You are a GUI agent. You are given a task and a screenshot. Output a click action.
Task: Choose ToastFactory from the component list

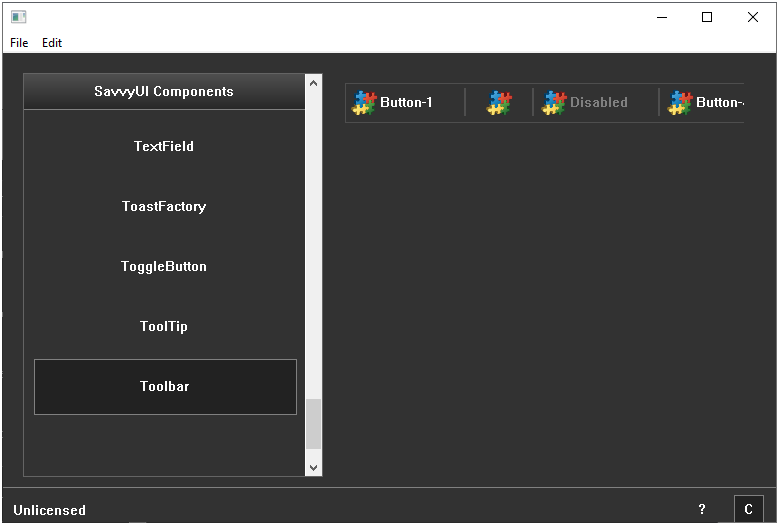point(164,206)
